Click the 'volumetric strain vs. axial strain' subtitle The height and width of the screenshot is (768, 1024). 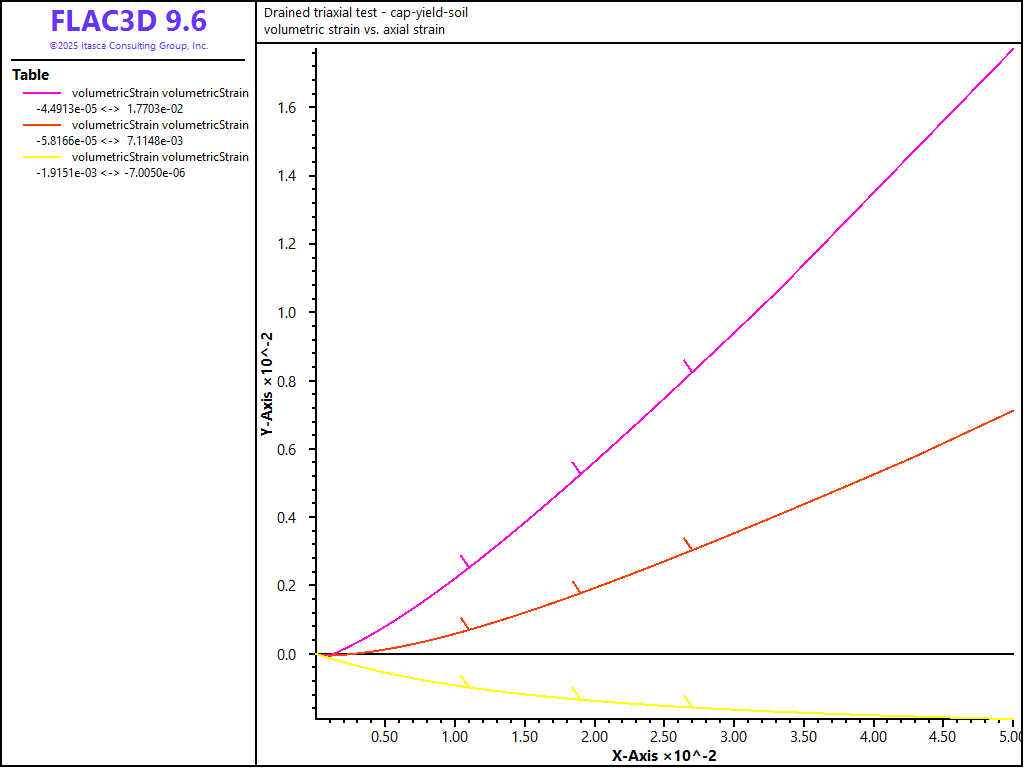(x=354, y=30)
